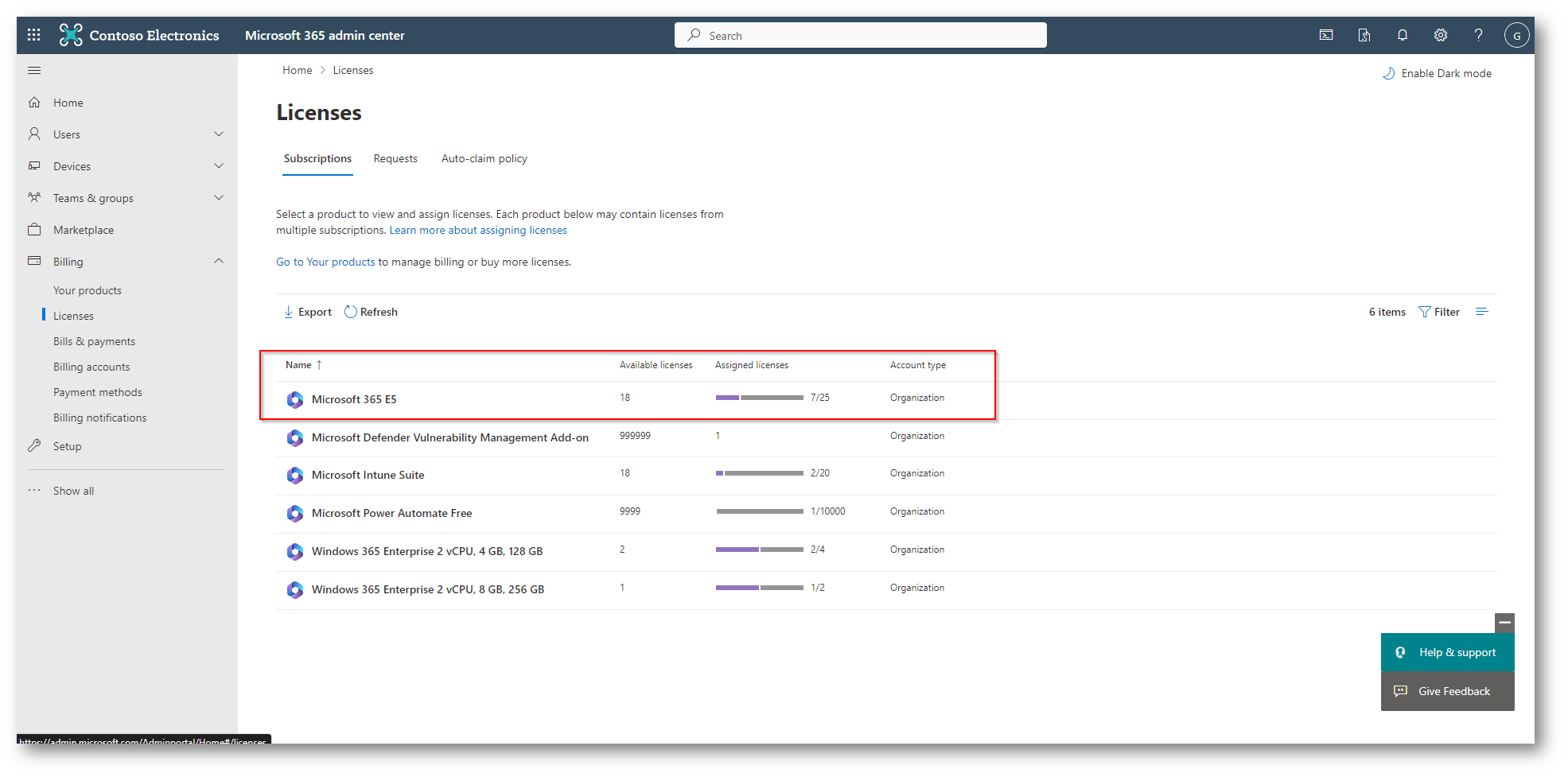Open the help question mark icon

click(x=1478, y=35)
